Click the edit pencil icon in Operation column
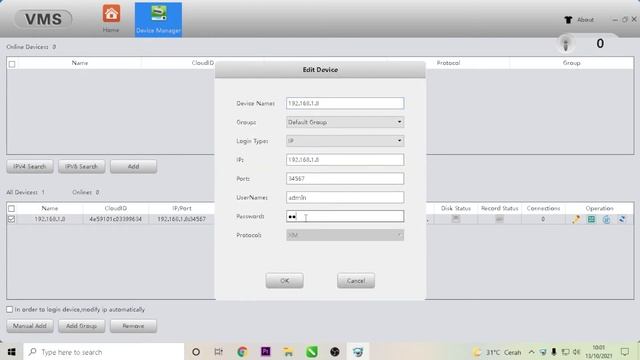Screen dimensions: 640x360 (576, 220)
